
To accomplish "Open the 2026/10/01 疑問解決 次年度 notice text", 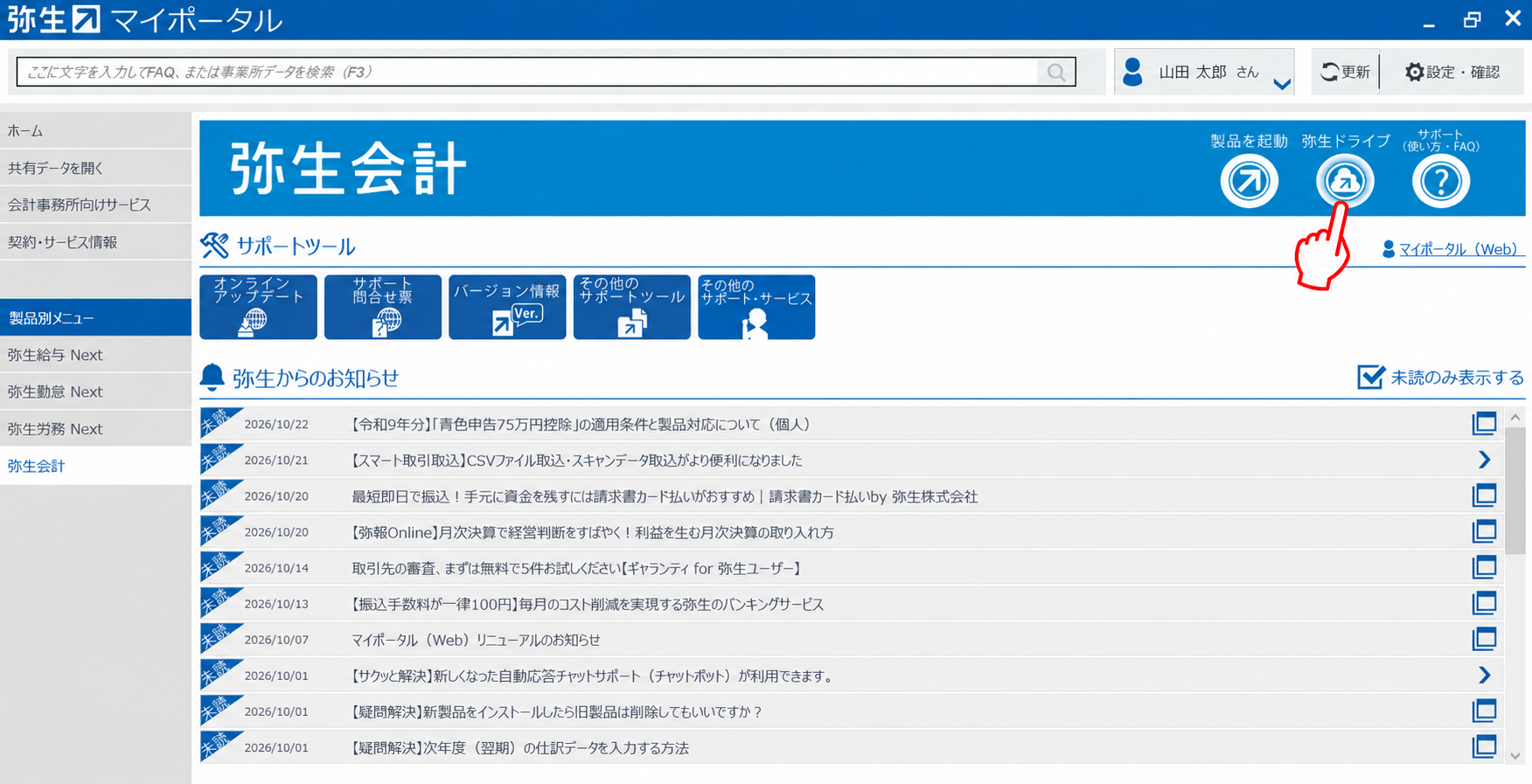I will point(520,747).
